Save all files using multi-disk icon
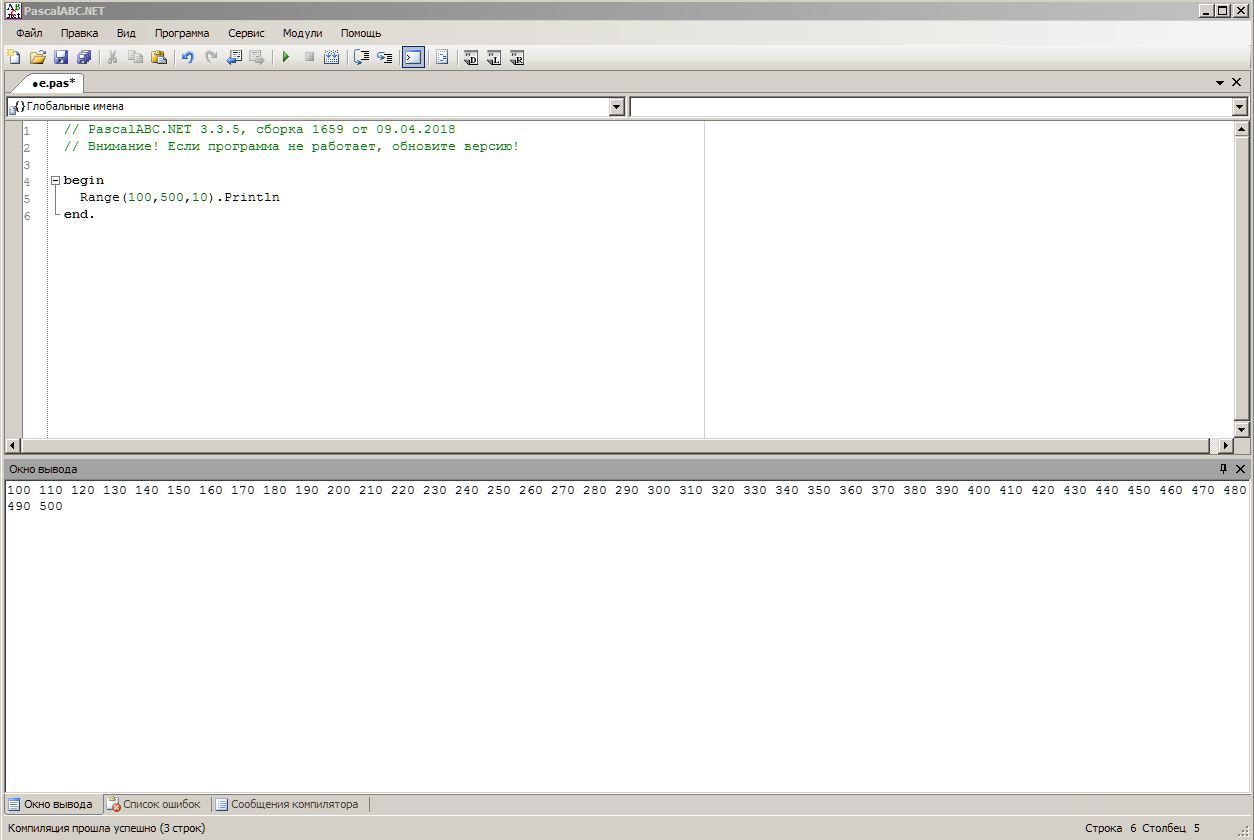This screenshot has height=840, width=1254. point(84,58)
